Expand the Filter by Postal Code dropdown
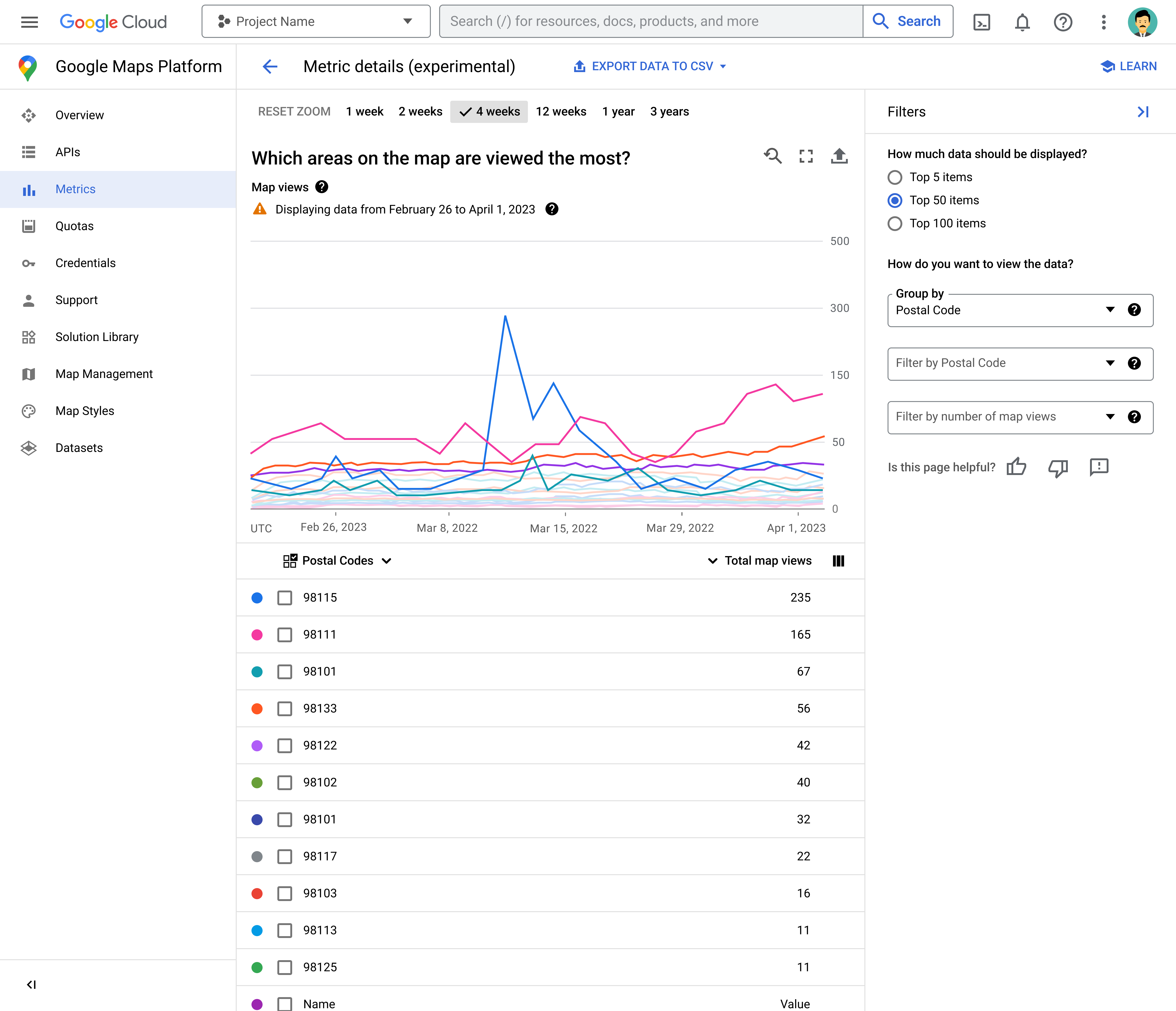Image resolution: width=1176 pixels, height=1011 pixels. (1110, 362)
